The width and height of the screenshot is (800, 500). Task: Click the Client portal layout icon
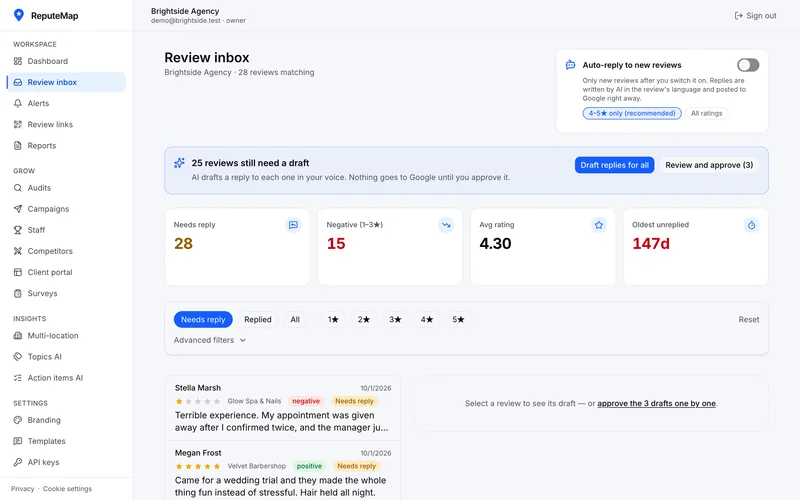point(18,272)
